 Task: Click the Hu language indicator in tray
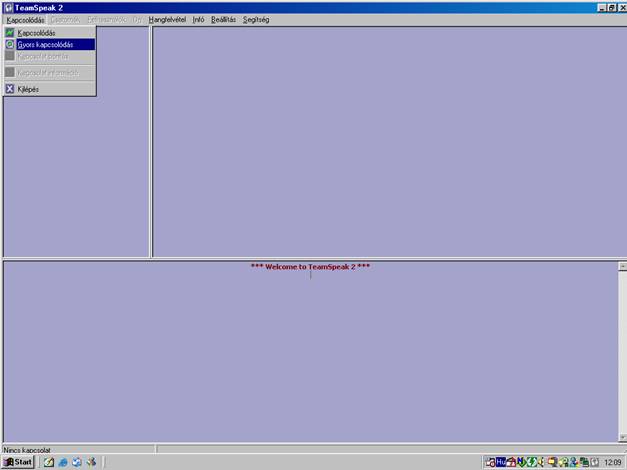coord(501,462)
